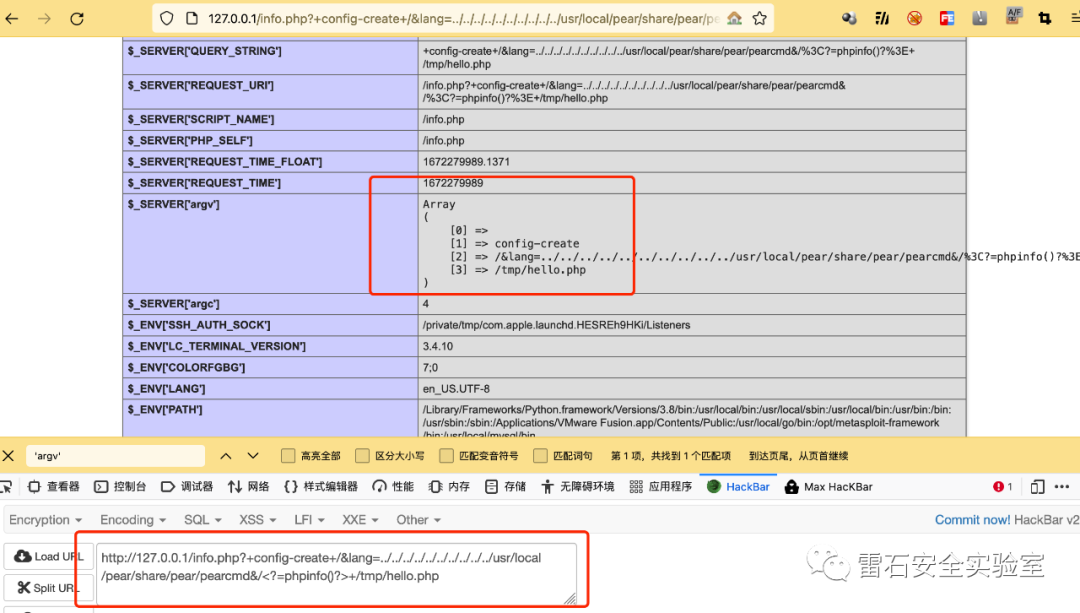Click the $_SERVER['PHP_SELF'] label cell
Image resolution: width=1080 pixels, height=613 pixels.
point(270,141)
